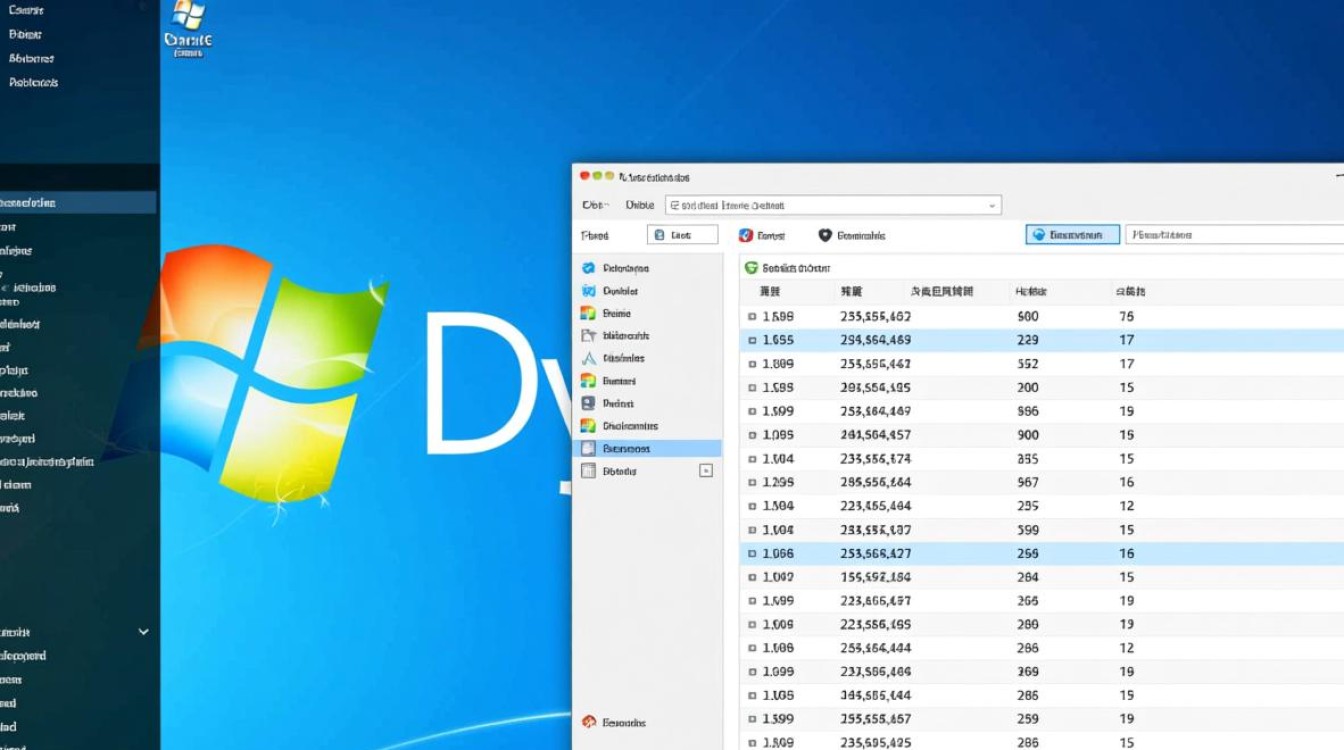The image size is (1344, 750).
Task: Click the first menu label beside the dropdown
Action: point(593,204)
